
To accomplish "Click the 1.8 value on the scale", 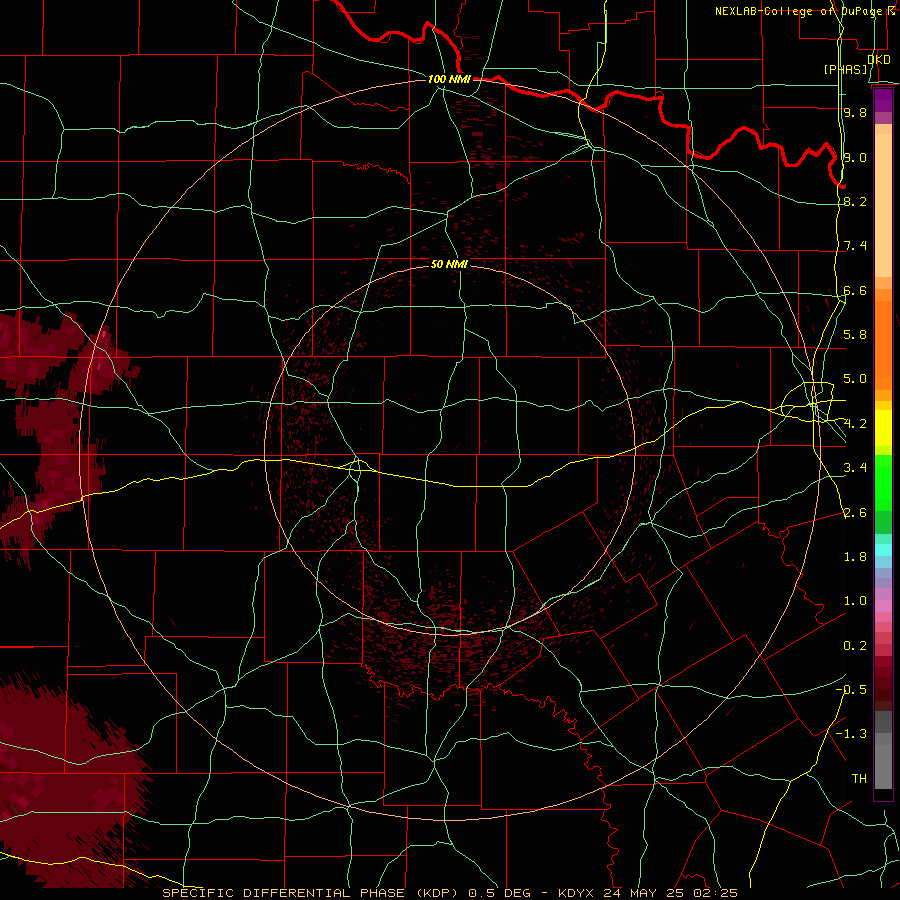I will click(855, 557).
